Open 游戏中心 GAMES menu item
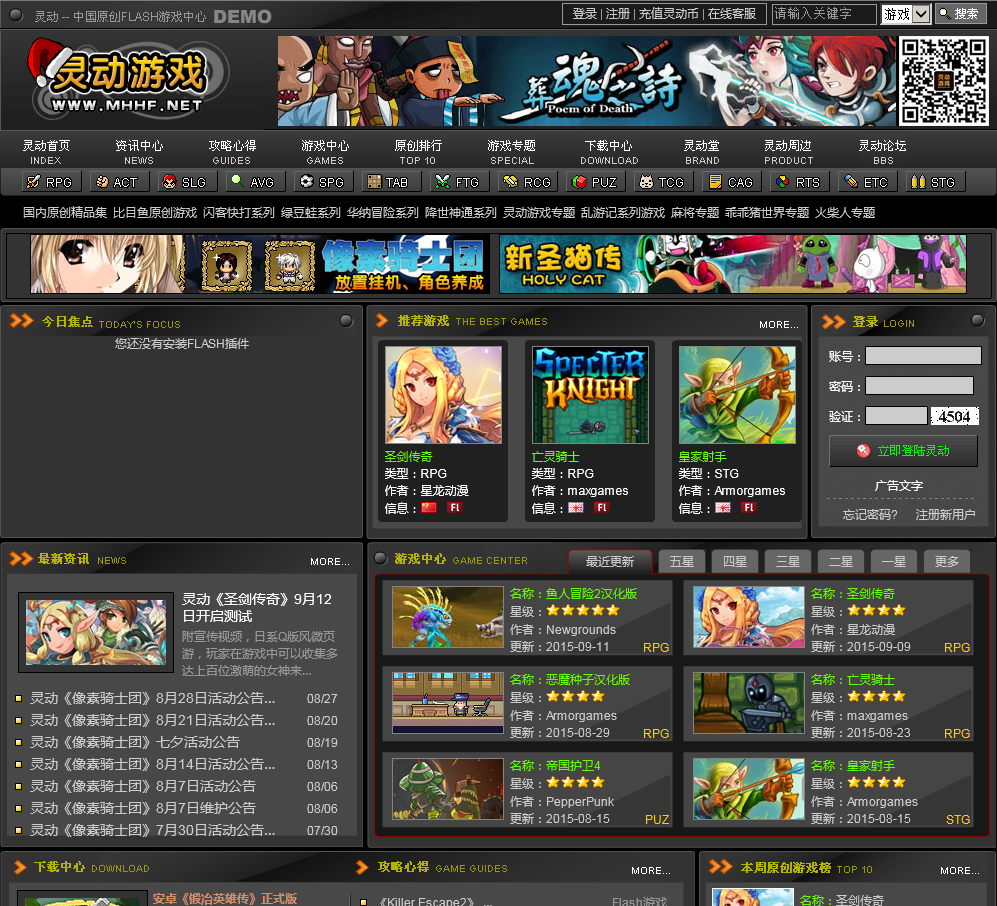 325,153
